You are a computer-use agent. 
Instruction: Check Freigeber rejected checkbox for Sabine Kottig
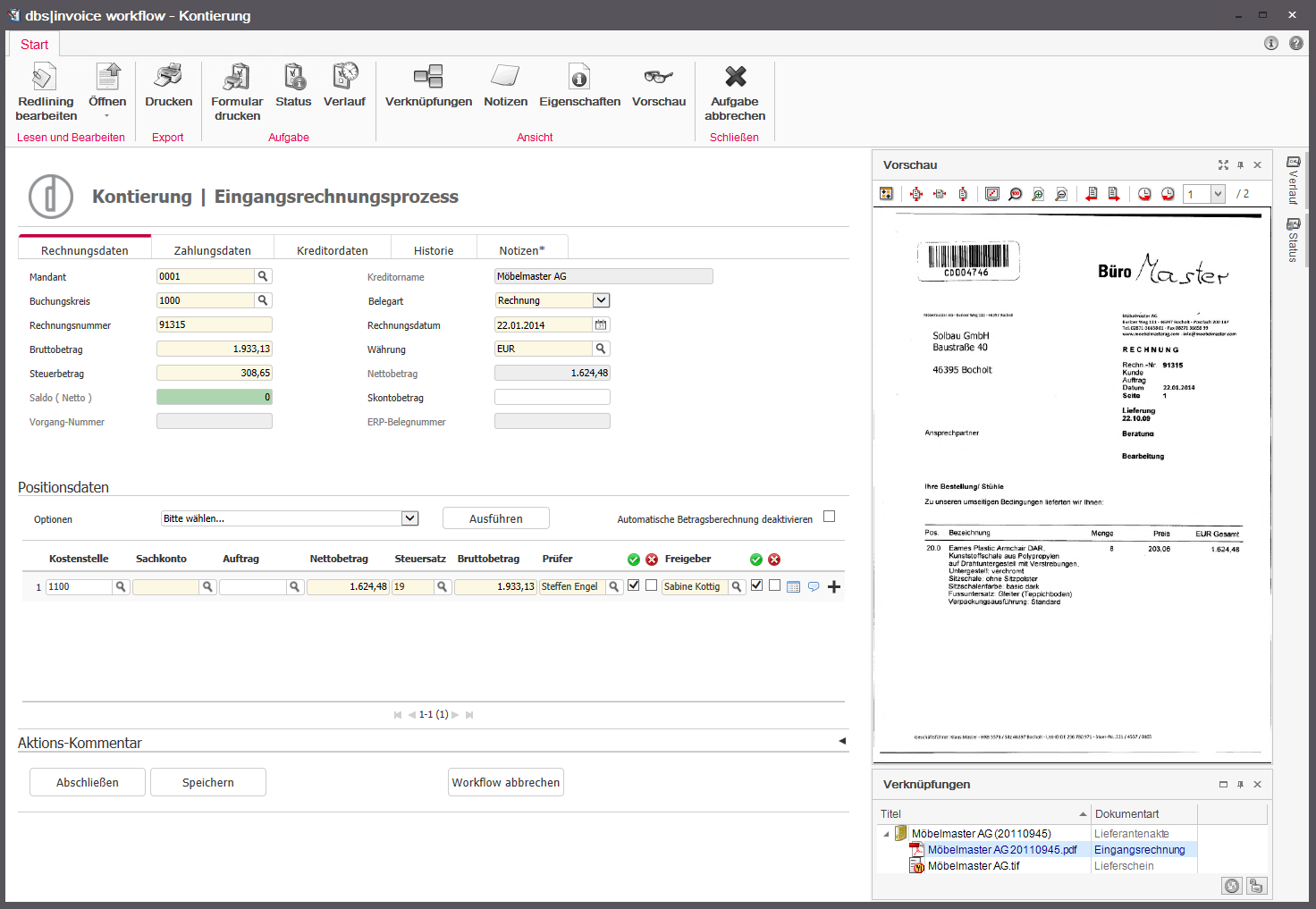(x=774, y=585)
